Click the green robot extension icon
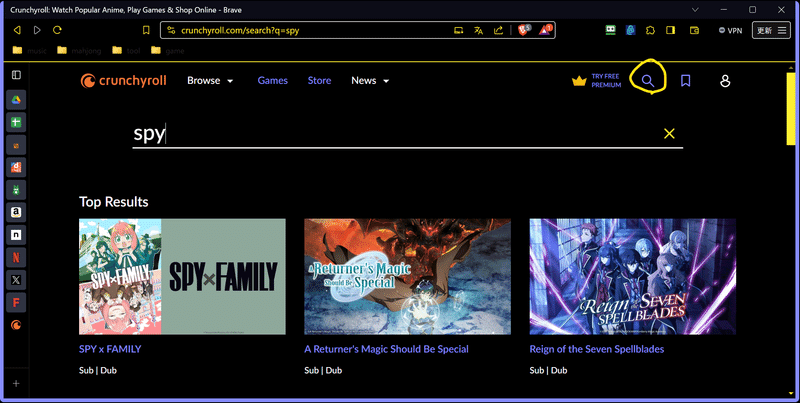Screen dimensions: 800x403 coord(611,30)
